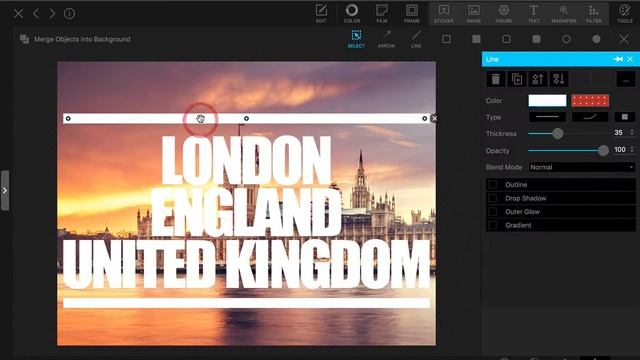Send the line object backward
The height and width of the screenshot is (360, 640).
pos(559,79)
